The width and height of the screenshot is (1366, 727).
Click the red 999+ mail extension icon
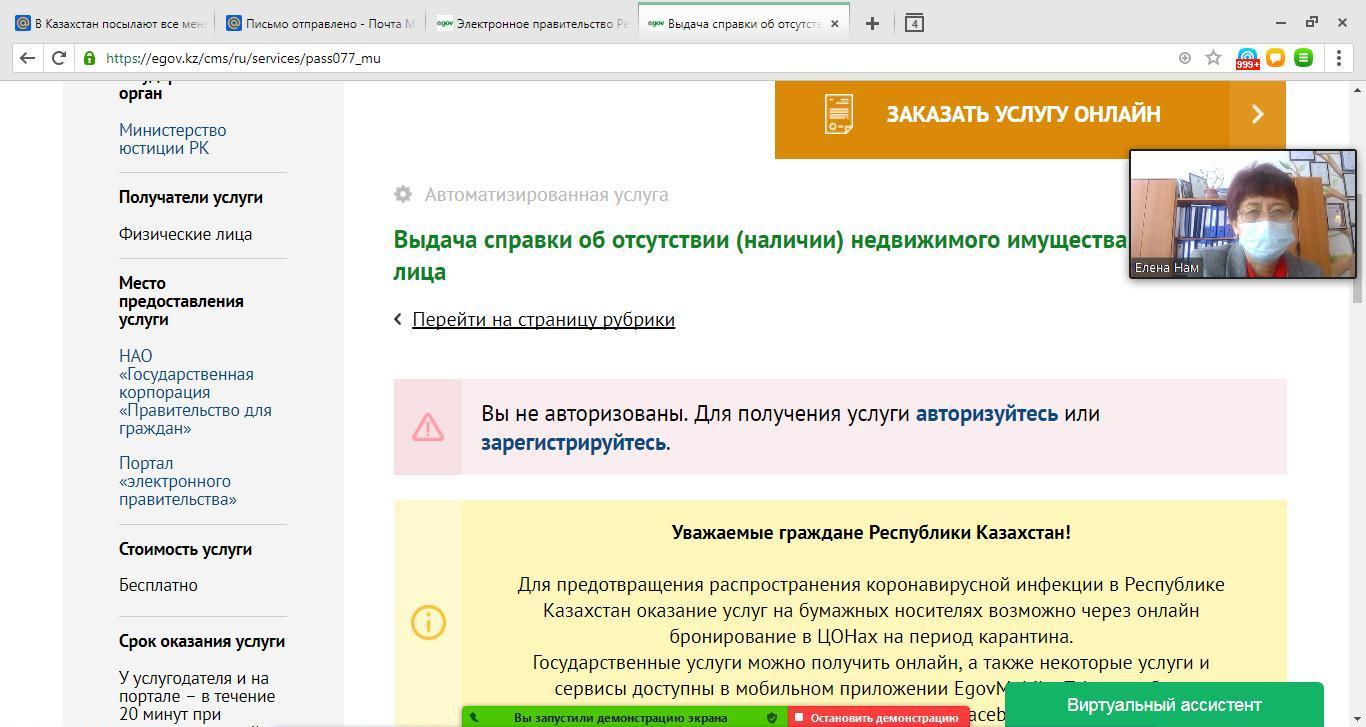coord(1247,58)
